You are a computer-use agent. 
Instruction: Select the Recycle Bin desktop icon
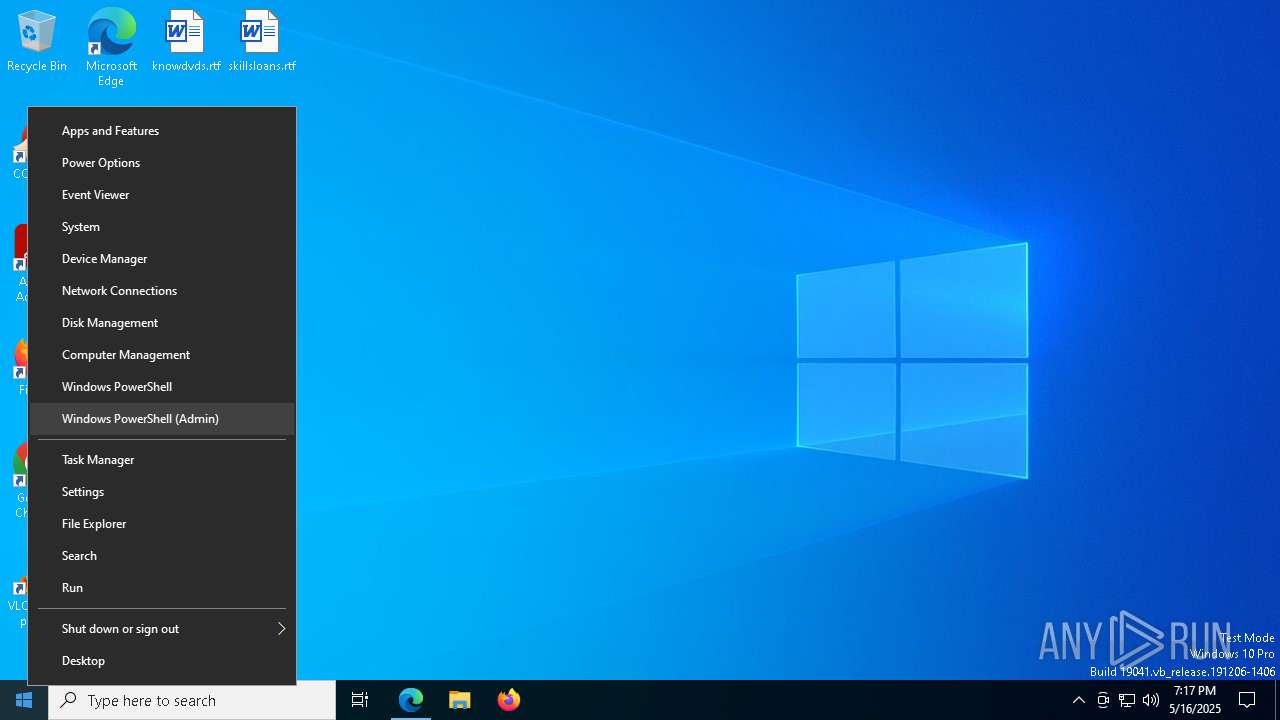(x=37, y=42)
